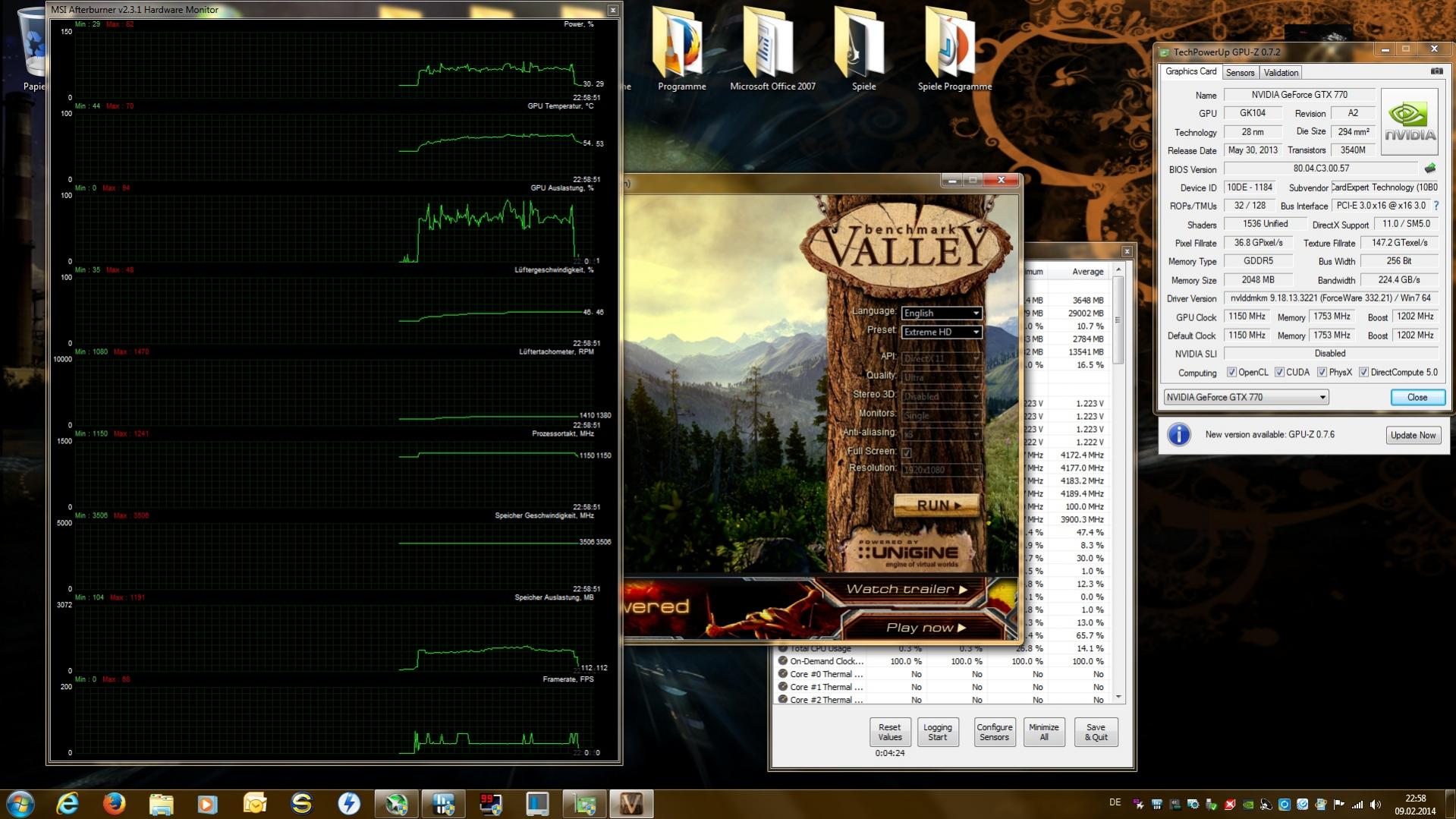Switch to MSI Afterburner taskbar button
Image resolution: width=1456 pixels, height=819 pixels.
[x=396, y=803]
